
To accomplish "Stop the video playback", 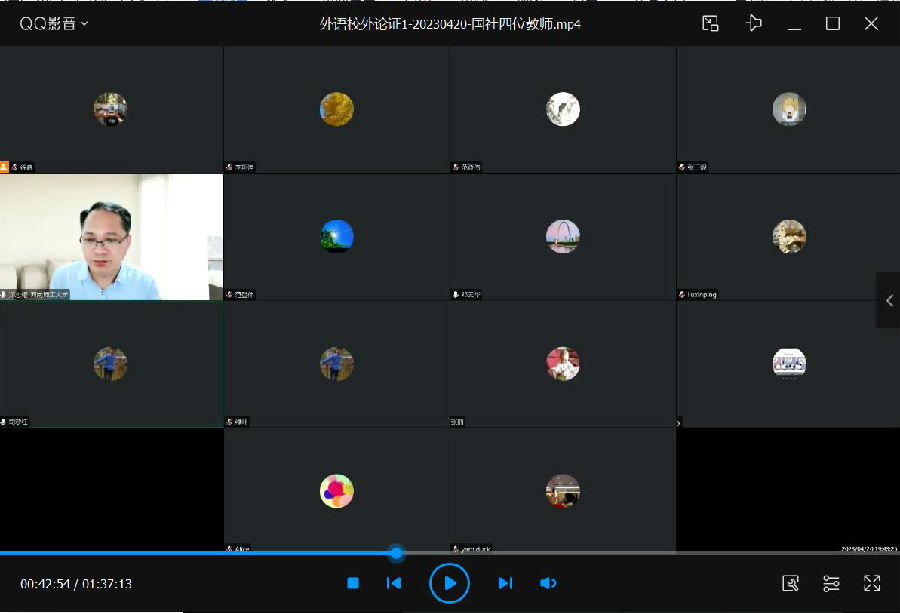I will tap(353, 583).
